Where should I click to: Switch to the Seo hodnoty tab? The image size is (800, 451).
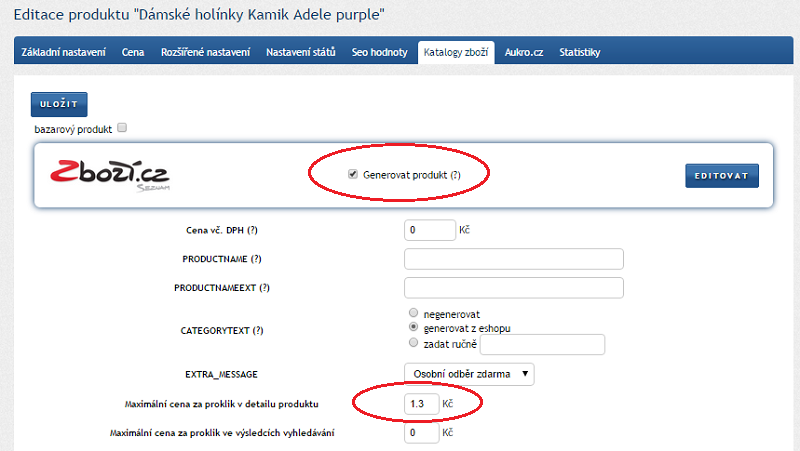pos(381,52)
